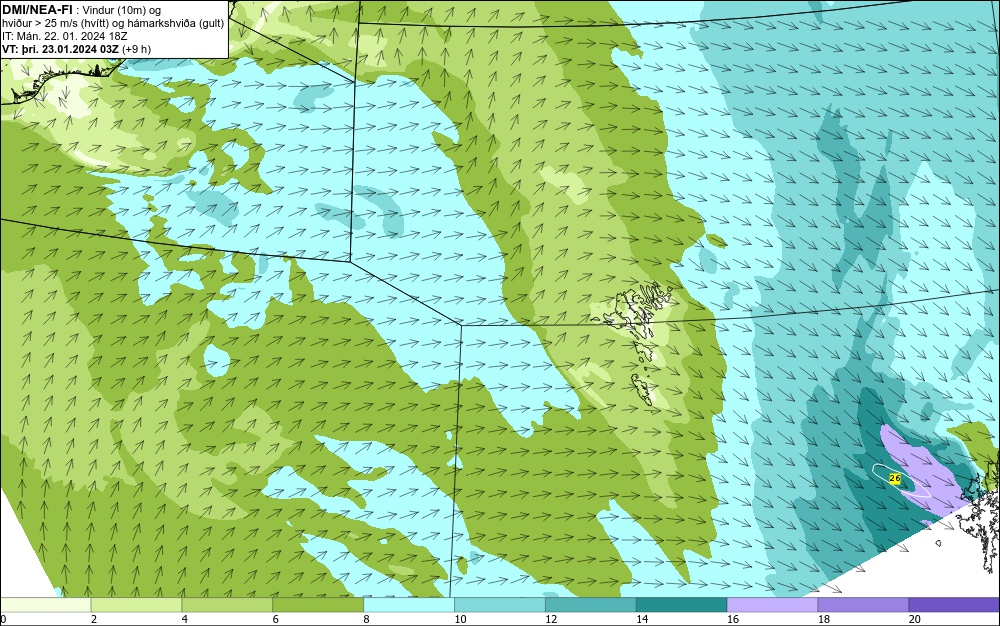This screenshot has height=626, width=1000.
Task: Click the 6–8 m/s green legend swatch
Action: [x=318, y=604]
